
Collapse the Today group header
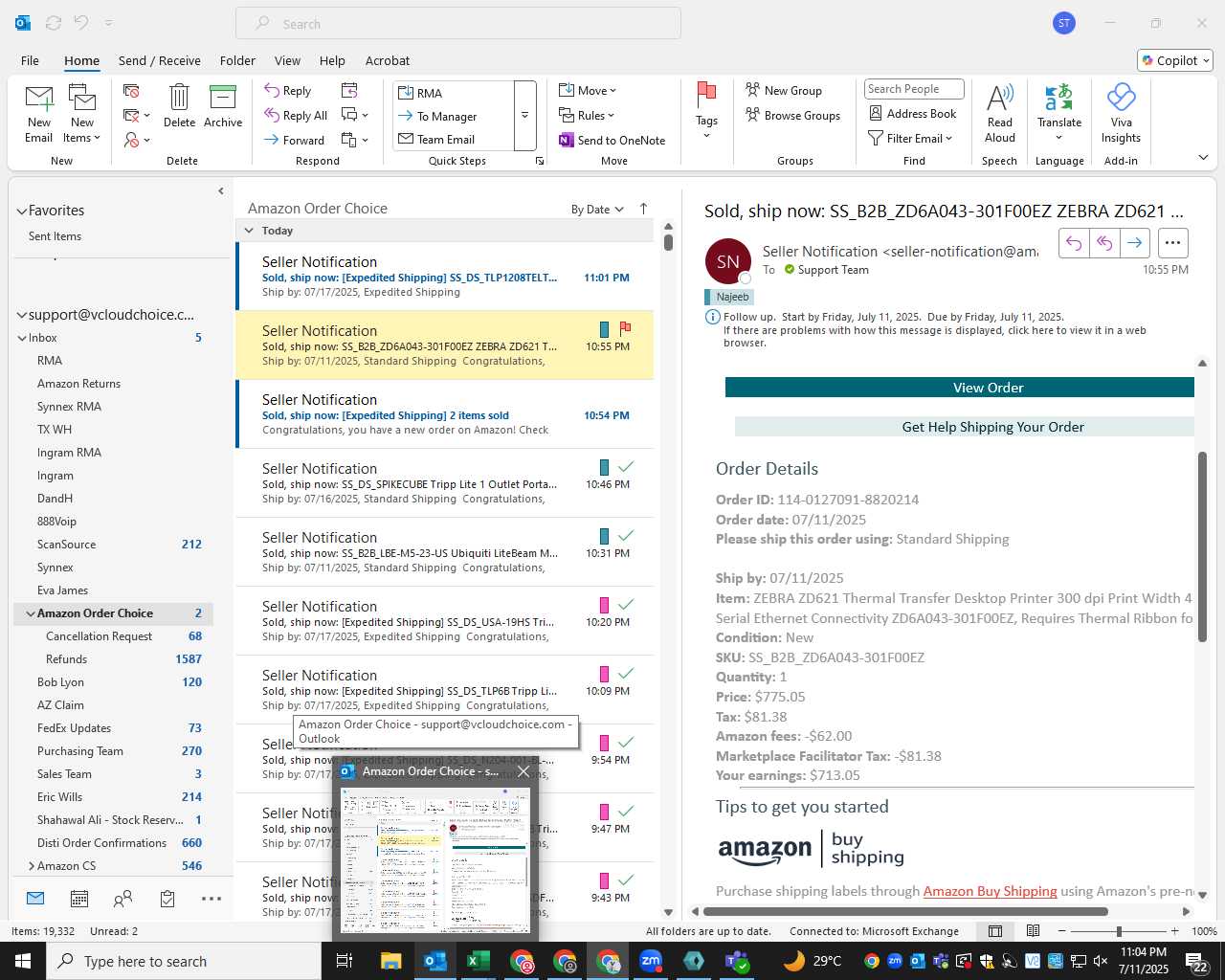249,231
